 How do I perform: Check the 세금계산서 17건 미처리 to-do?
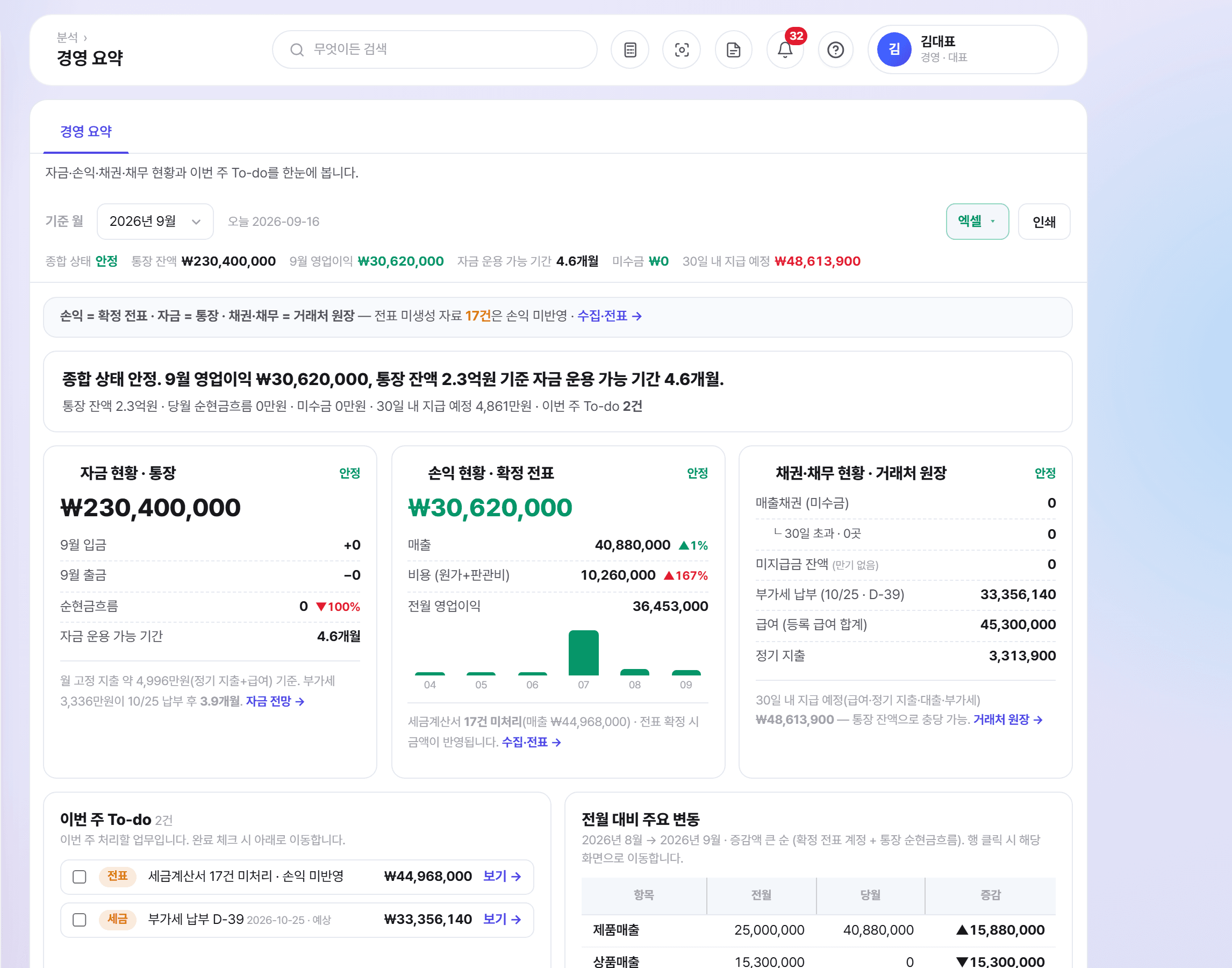pyautogui.click(x=80, y=876)
